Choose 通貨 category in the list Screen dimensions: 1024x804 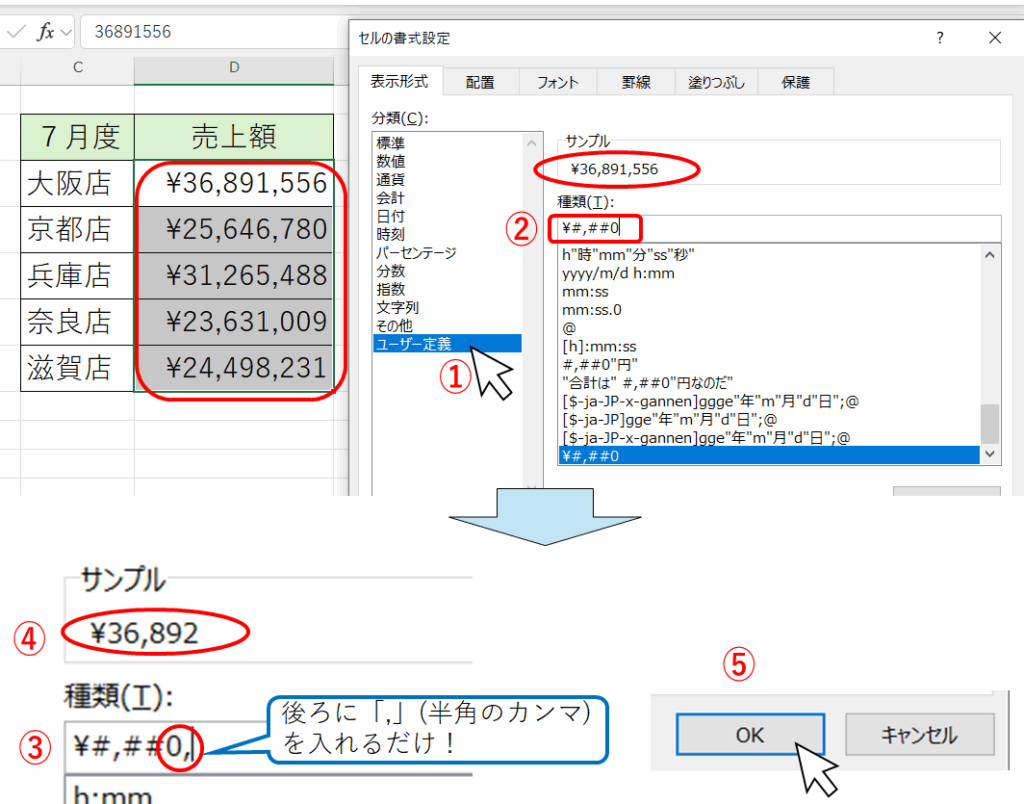click(x=390, y=180)
